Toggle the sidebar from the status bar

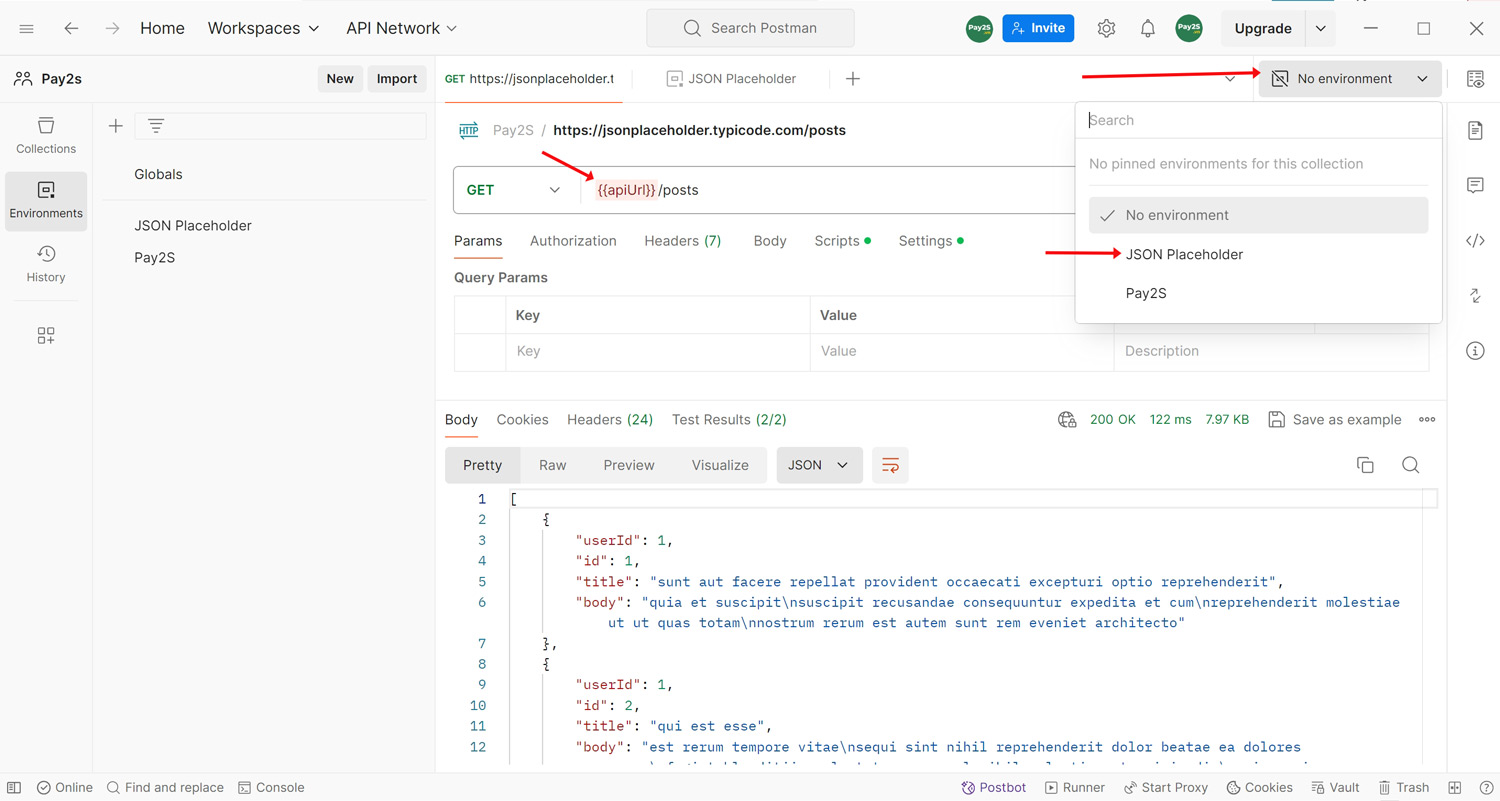14,788
